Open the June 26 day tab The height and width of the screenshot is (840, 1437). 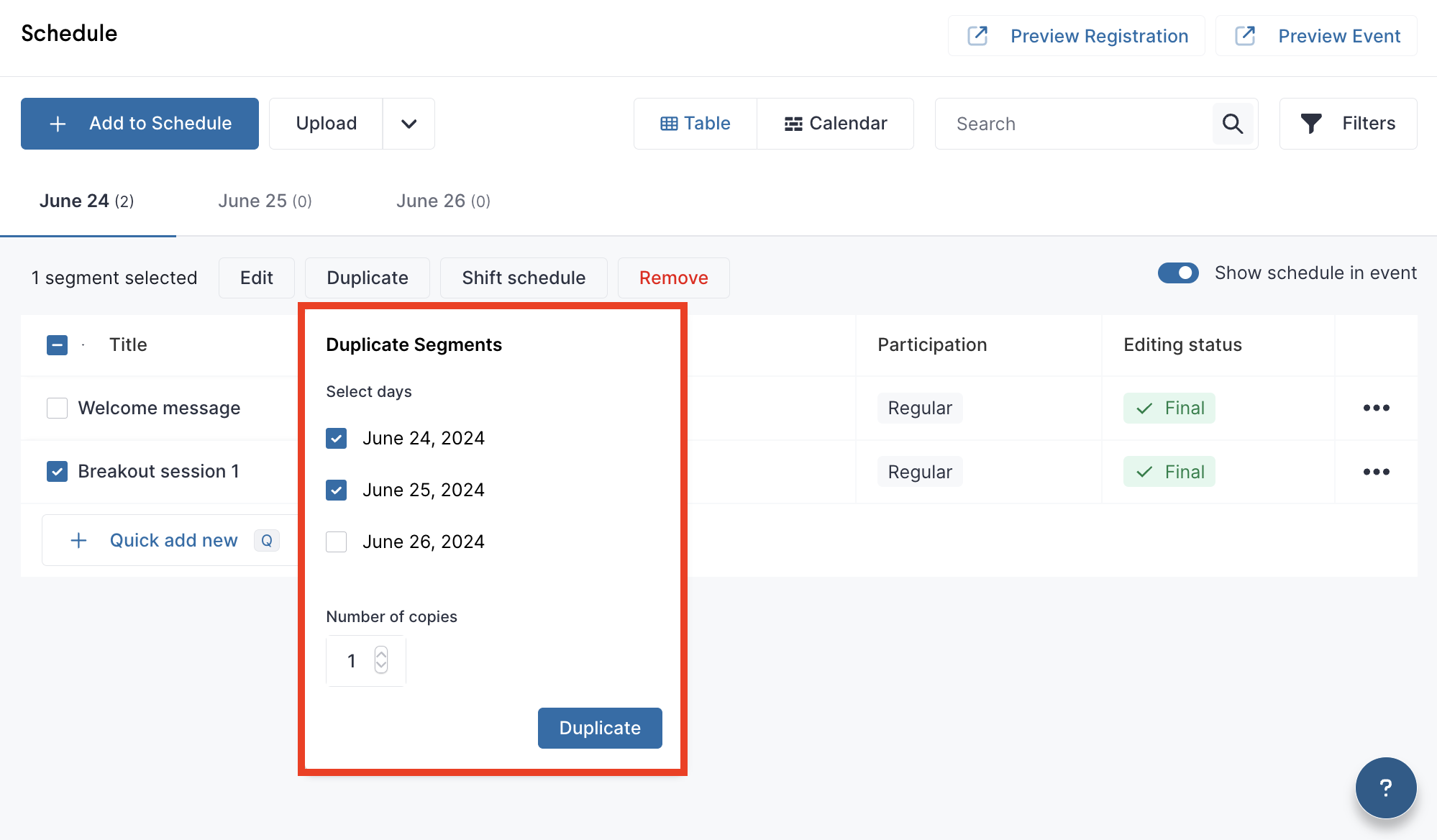coord(442,201)
